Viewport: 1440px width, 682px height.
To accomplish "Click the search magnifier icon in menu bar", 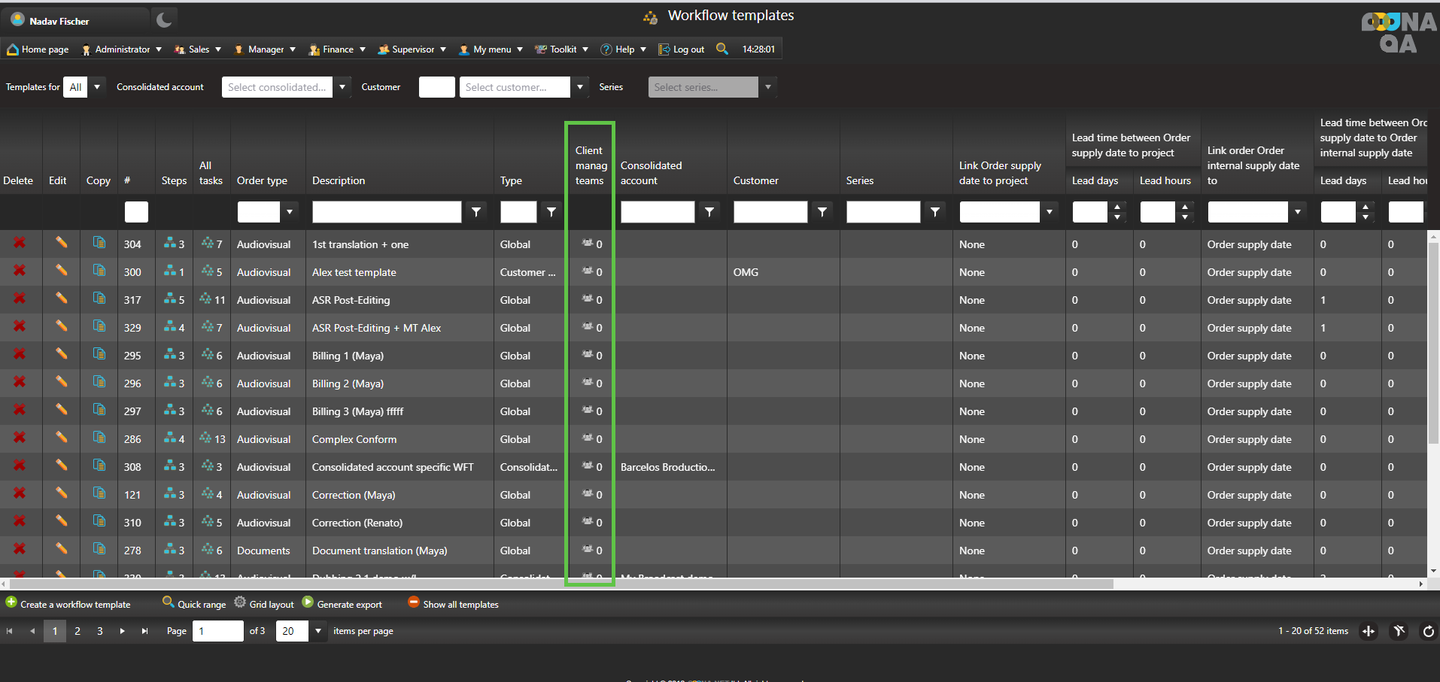I will click(x=722, y=48).
